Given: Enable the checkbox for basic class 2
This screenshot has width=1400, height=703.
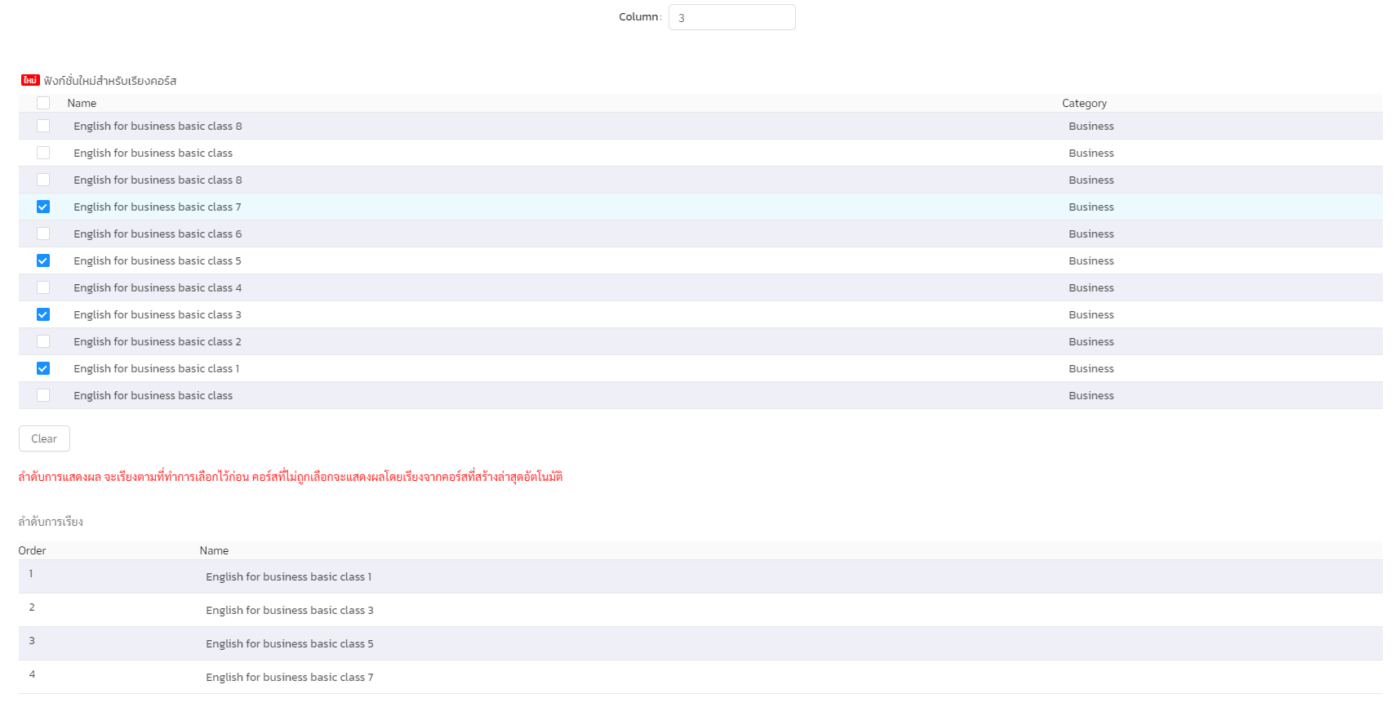Looking at the screenshot, I should pos(43,342).
